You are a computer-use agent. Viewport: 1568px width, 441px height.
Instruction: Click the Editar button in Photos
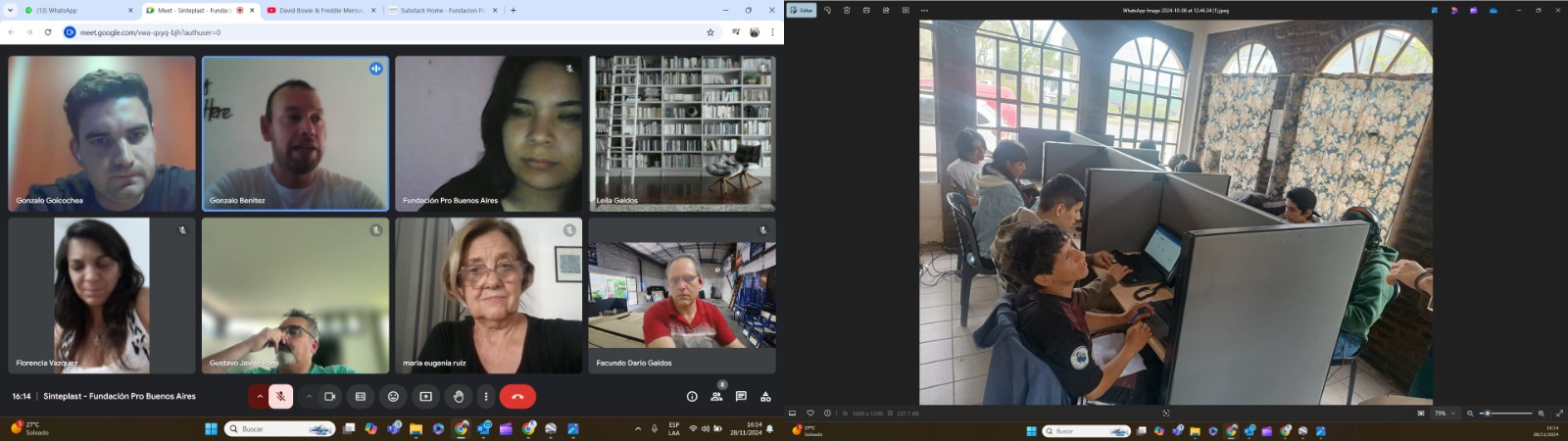coord(802,11)
